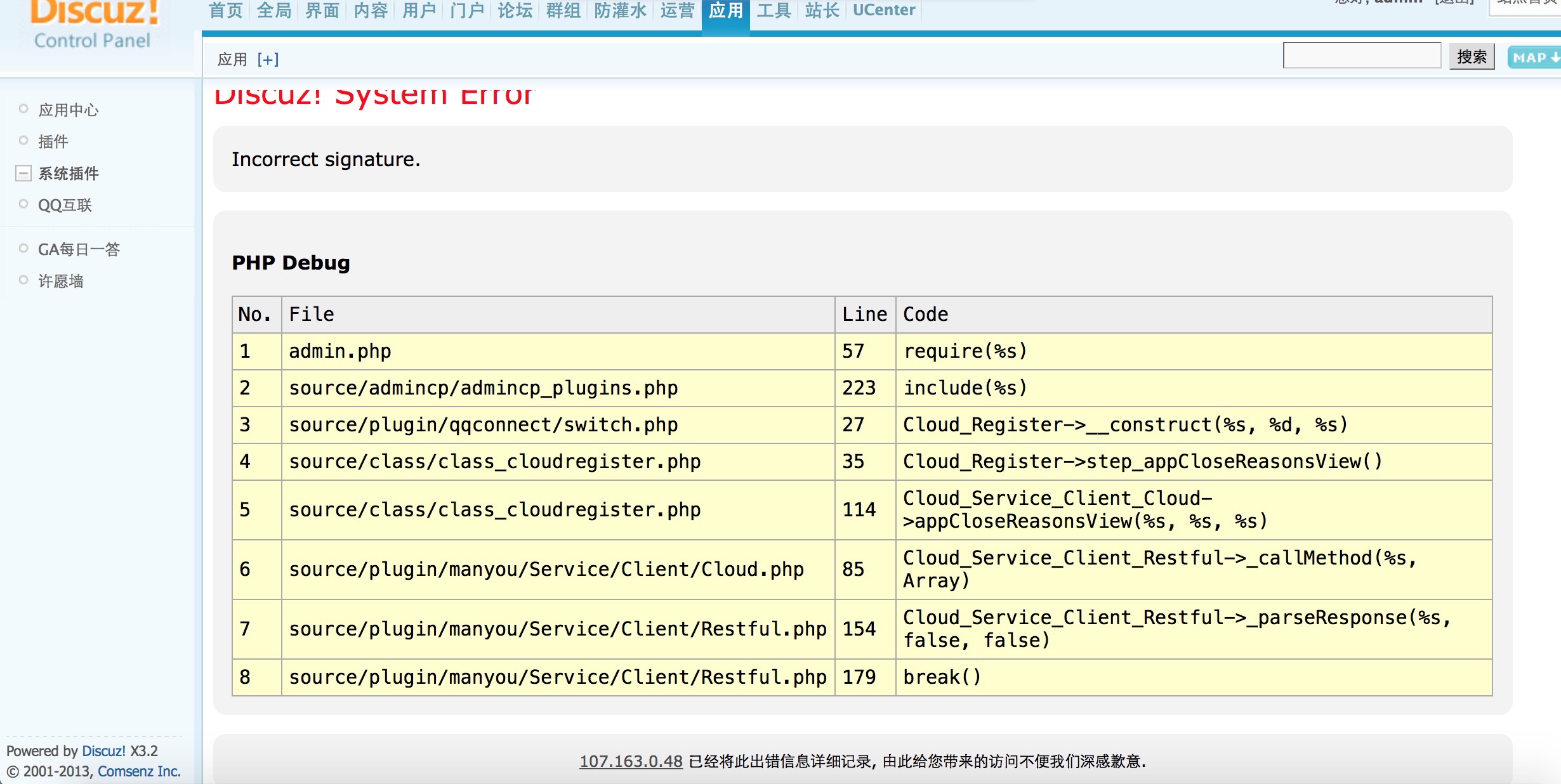Select QQ互联 in sidebar
The image size is (1561, 784).
[x=65, y=205]
